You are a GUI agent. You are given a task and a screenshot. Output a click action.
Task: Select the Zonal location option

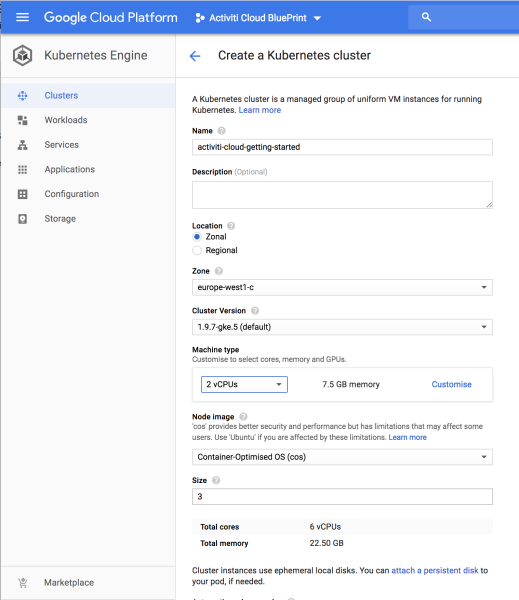tap(197, 237)
